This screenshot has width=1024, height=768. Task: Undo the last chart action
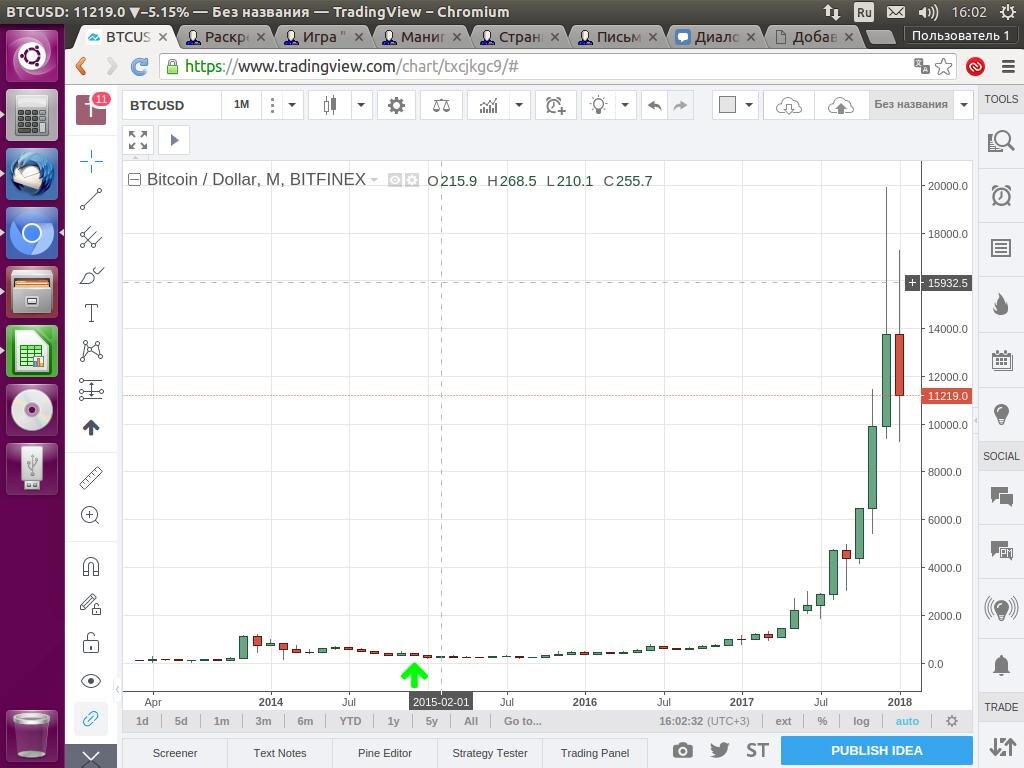[655, 105]
